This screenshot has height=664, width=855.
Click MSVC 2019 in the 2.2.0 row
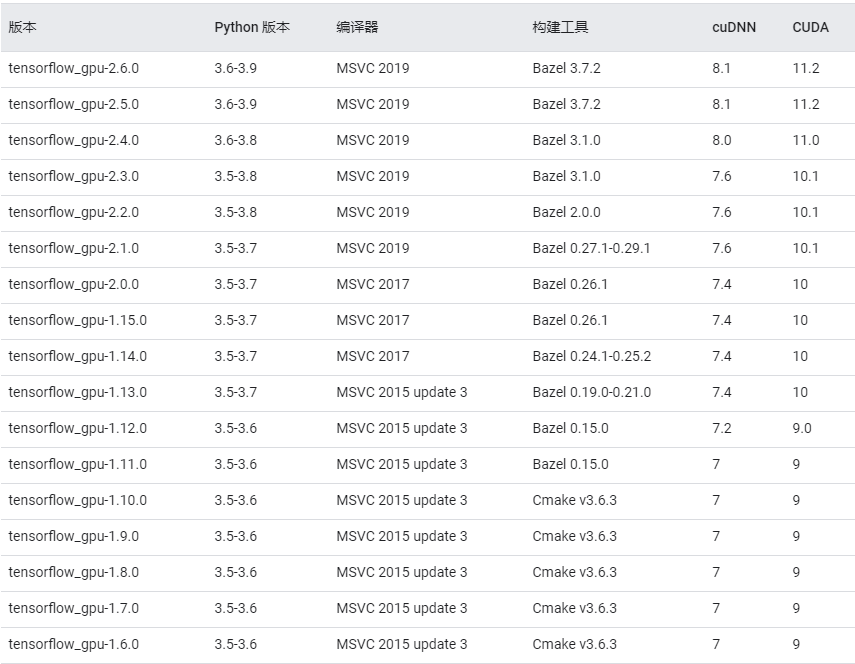[x=373, y=212]
